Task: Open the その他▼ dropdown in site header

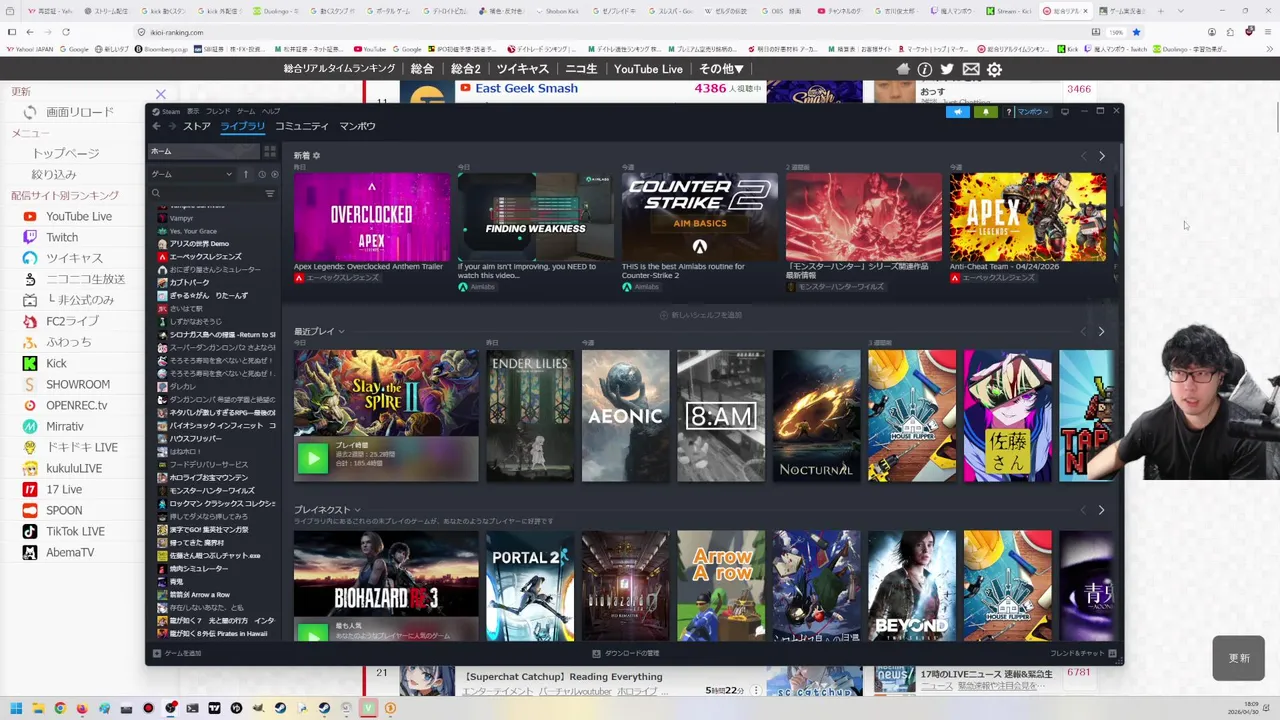Action: [x=721, y=69]
